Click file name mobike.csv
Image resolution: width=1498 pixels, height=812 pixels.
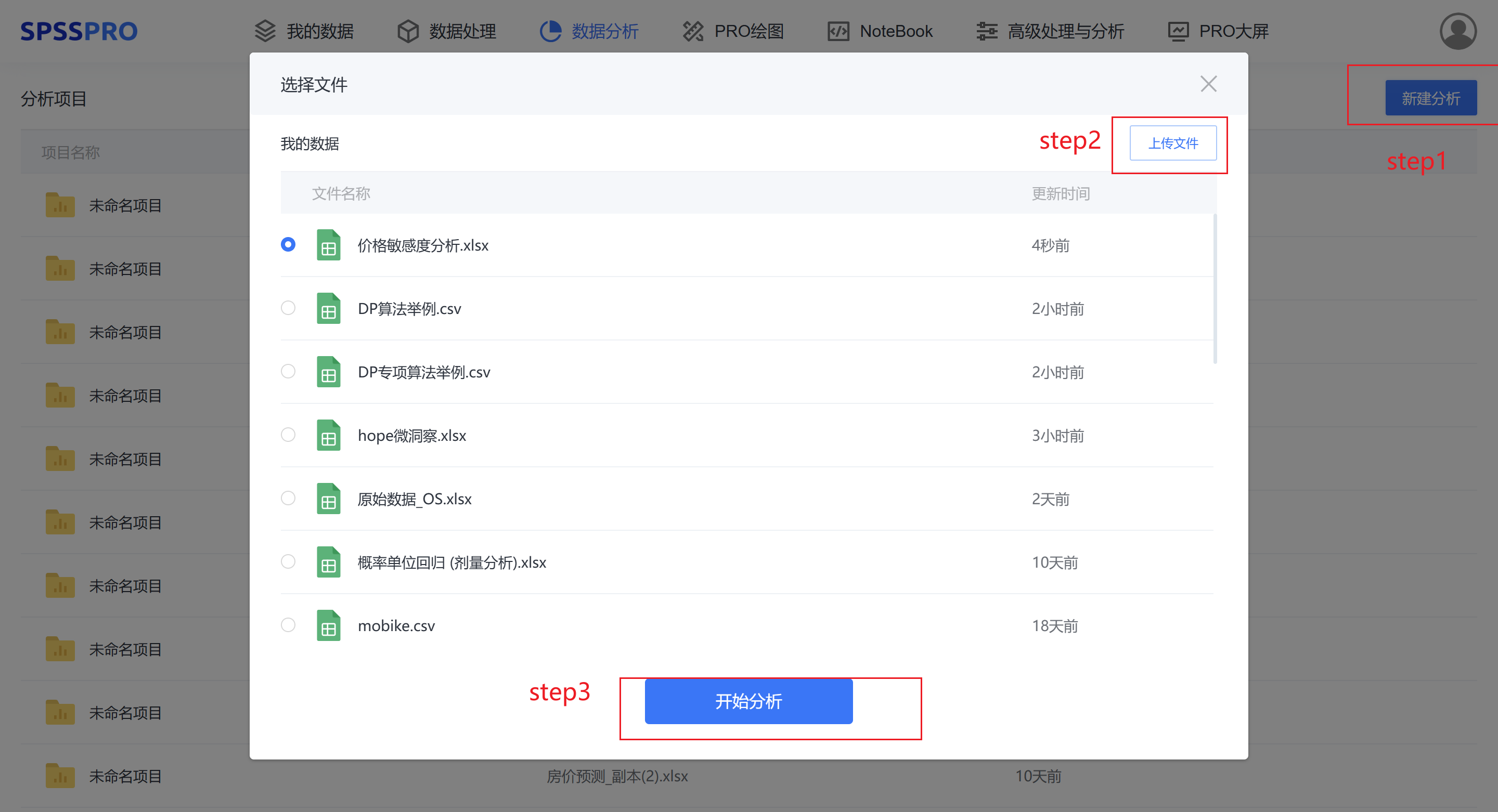tap(396, 625)
